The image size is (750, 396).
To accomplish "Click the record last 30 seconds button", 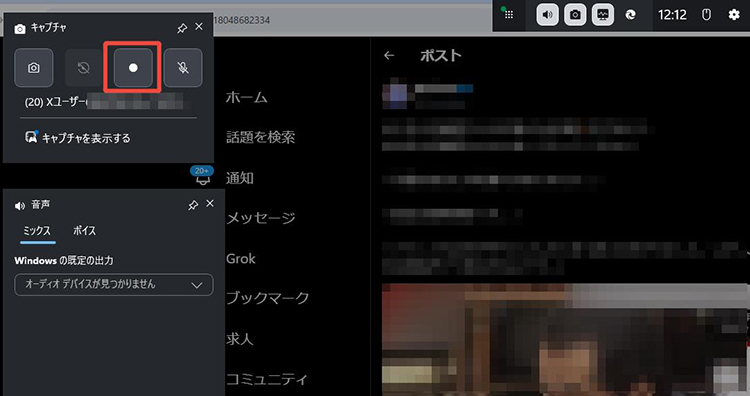I will [x=83, y=67].
